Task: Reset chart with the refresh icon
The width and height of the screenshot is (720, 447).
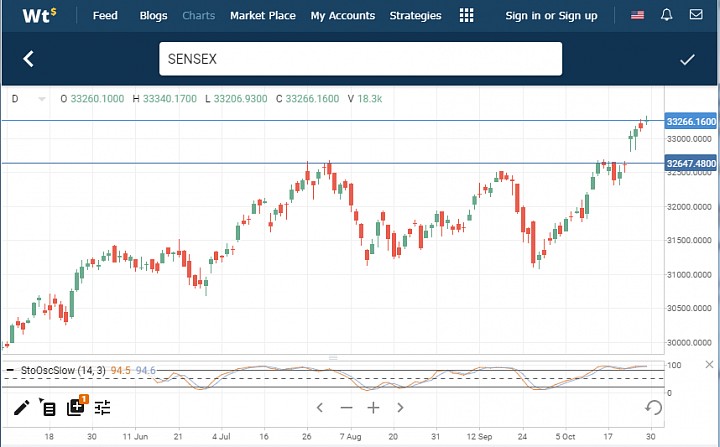Action: click(x=653, y=407)
